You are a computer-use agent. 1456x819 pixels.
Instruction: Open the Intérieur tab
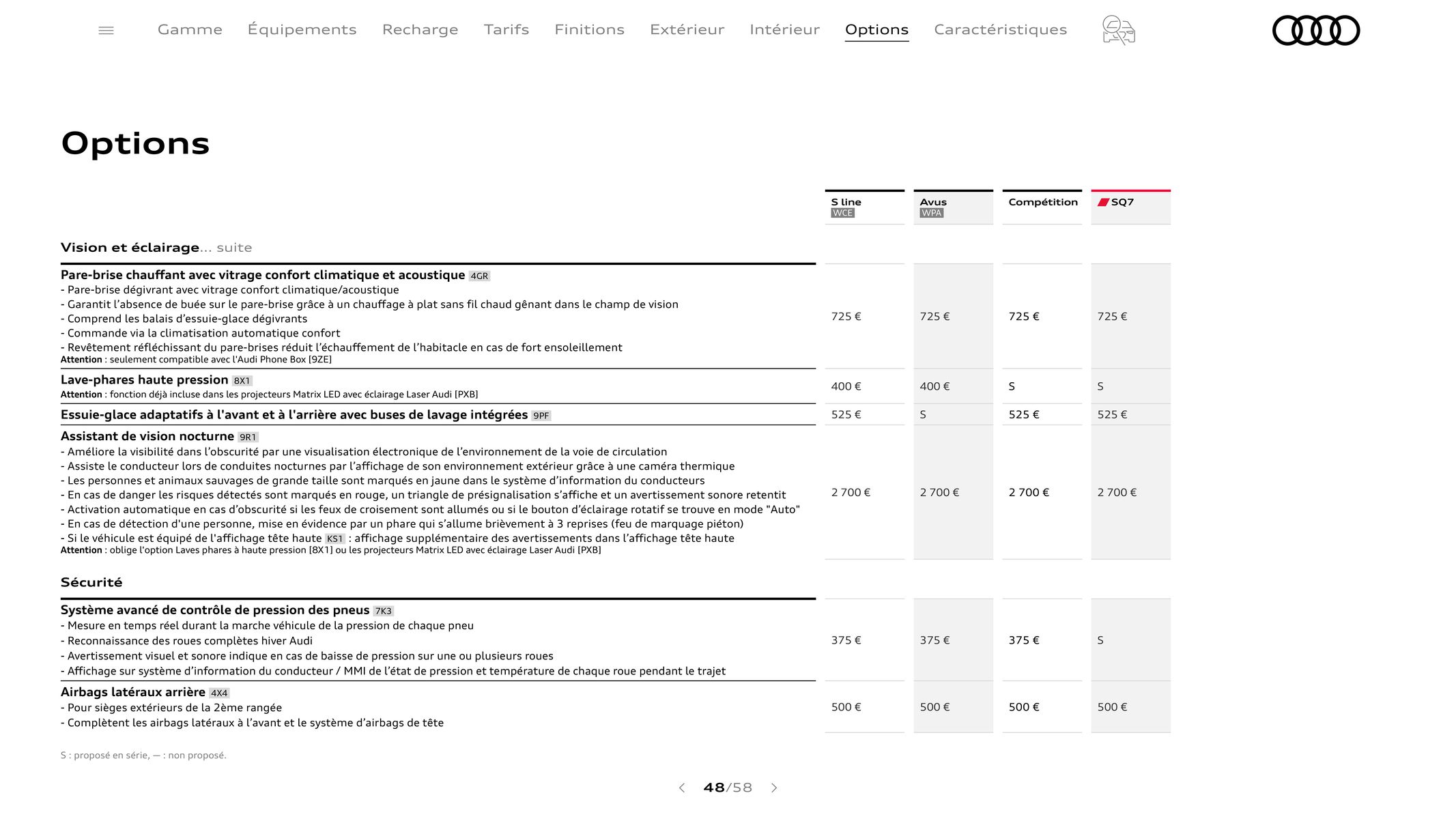tap(784, 29)
